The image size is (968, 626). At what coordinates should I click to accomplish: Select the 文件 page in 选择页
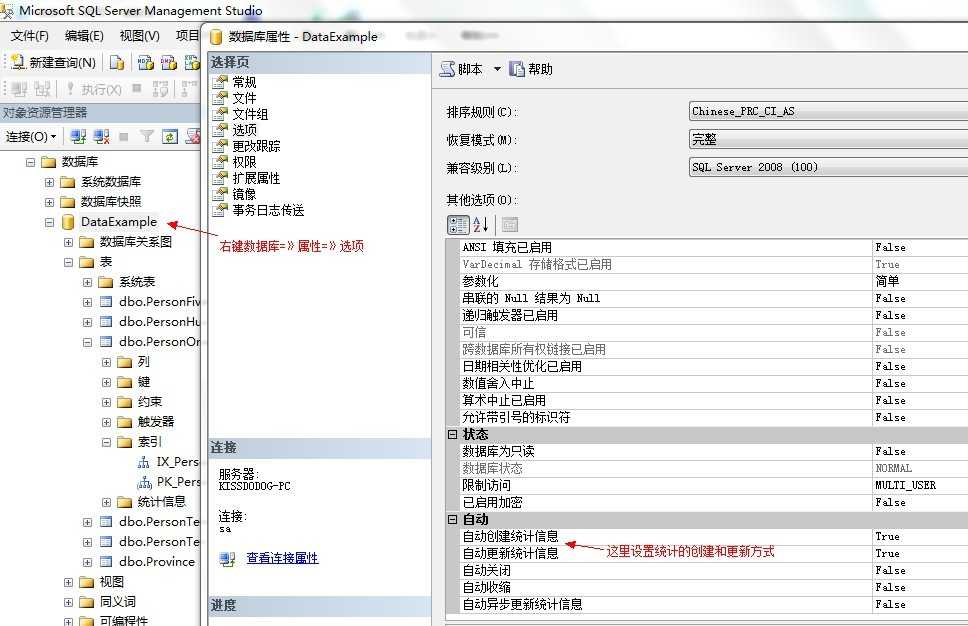click(x=244, y=98)
